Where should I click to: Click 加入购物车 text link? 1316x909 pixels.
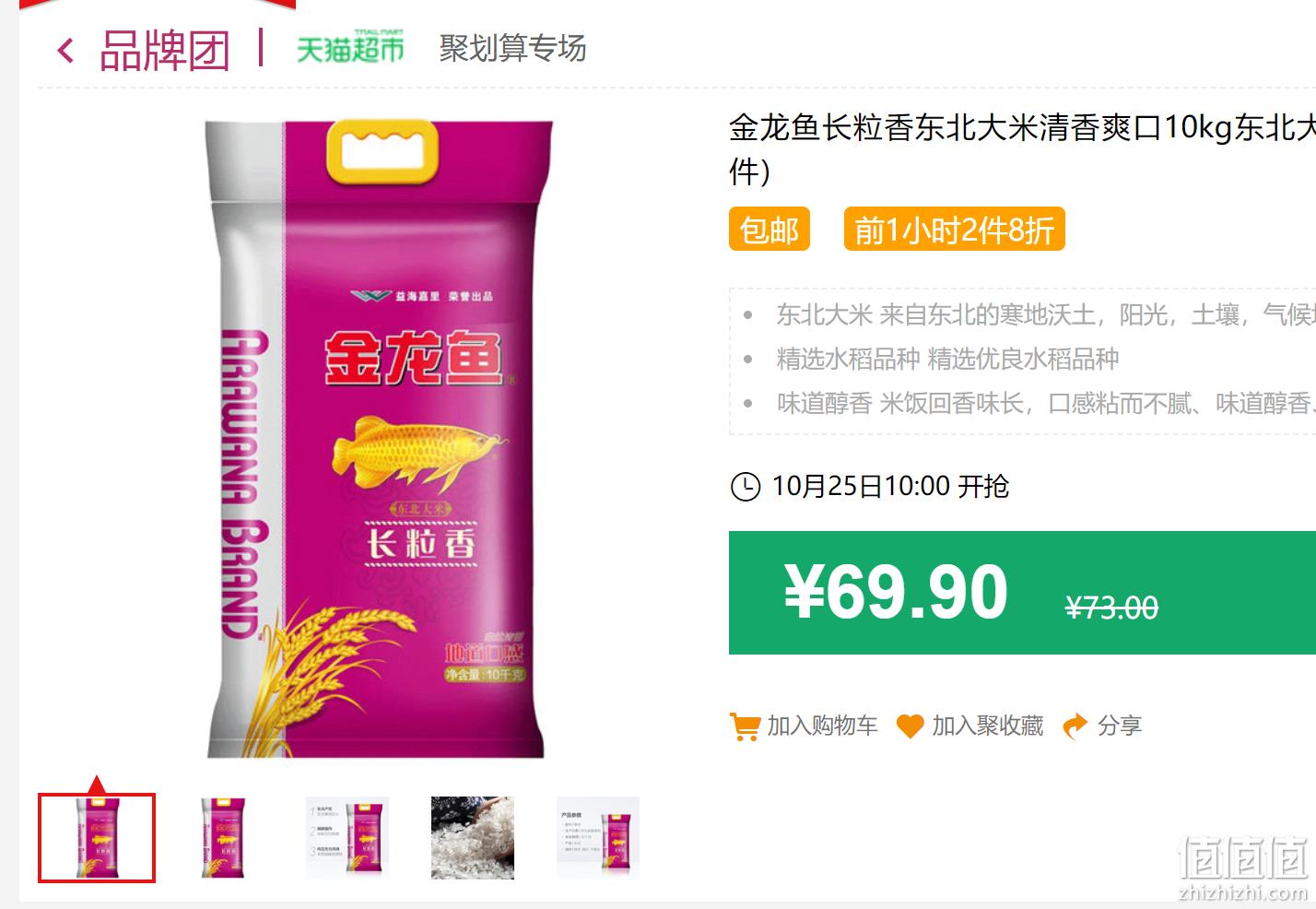pyautogui.click(x=823, y=726)
